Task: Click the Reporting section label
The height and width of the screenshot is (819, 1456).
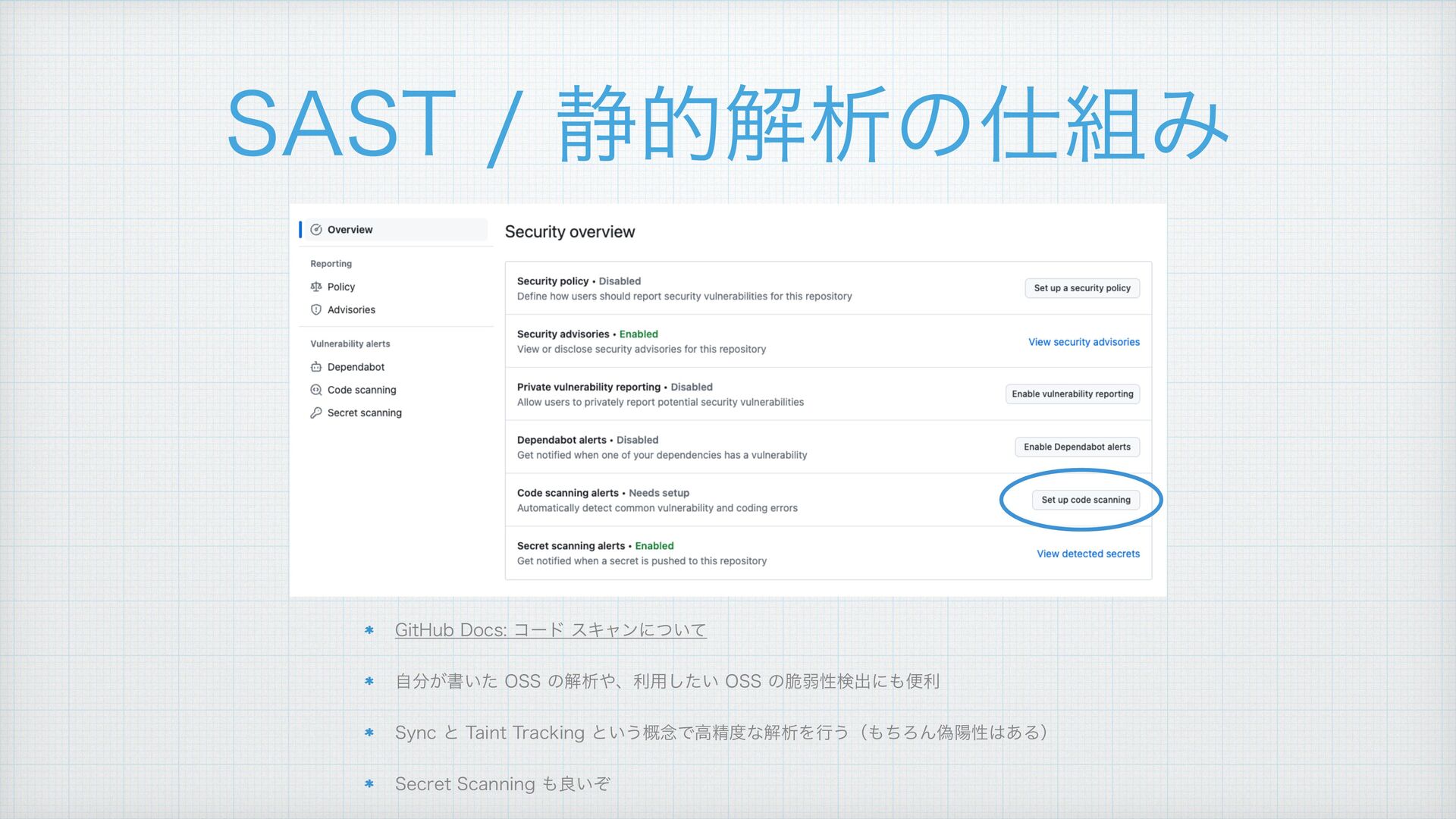Action: tap(331, 264)
